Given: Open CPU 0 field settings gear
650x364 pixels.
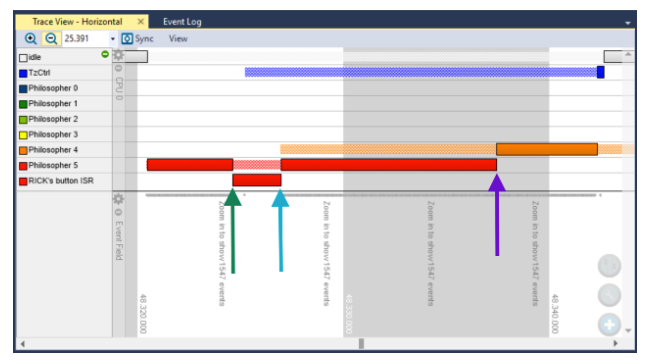Looking at the screenshot, I should [119, 55].
